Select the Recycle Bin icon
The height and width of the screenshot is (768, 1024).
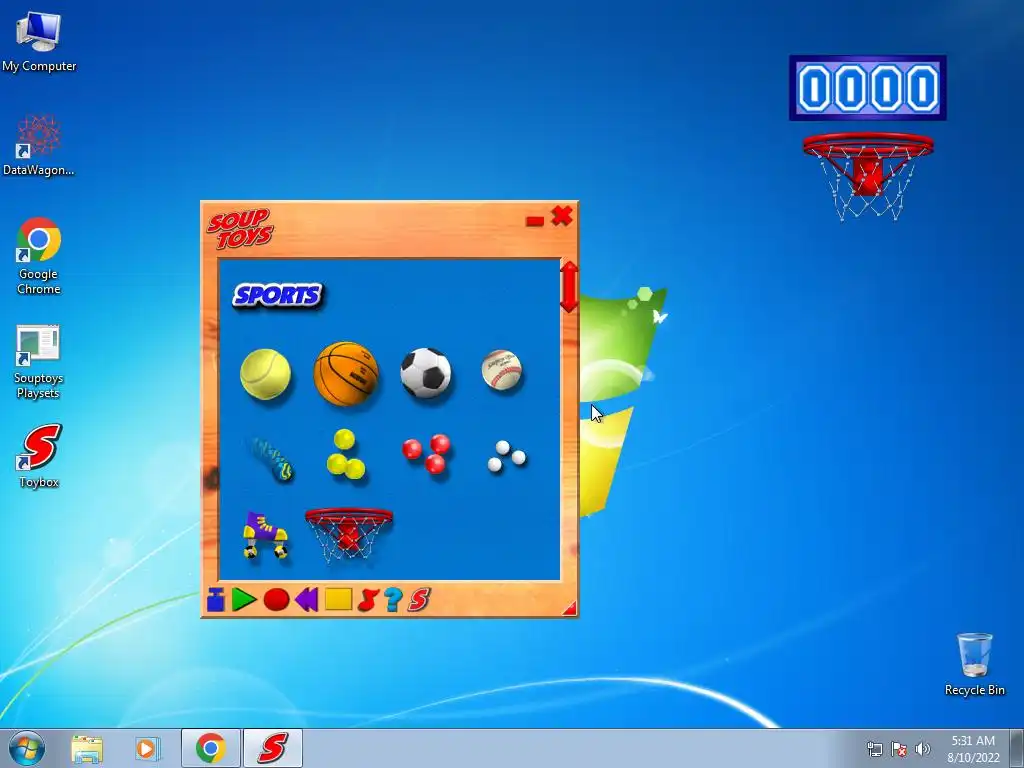click(974, 664)
